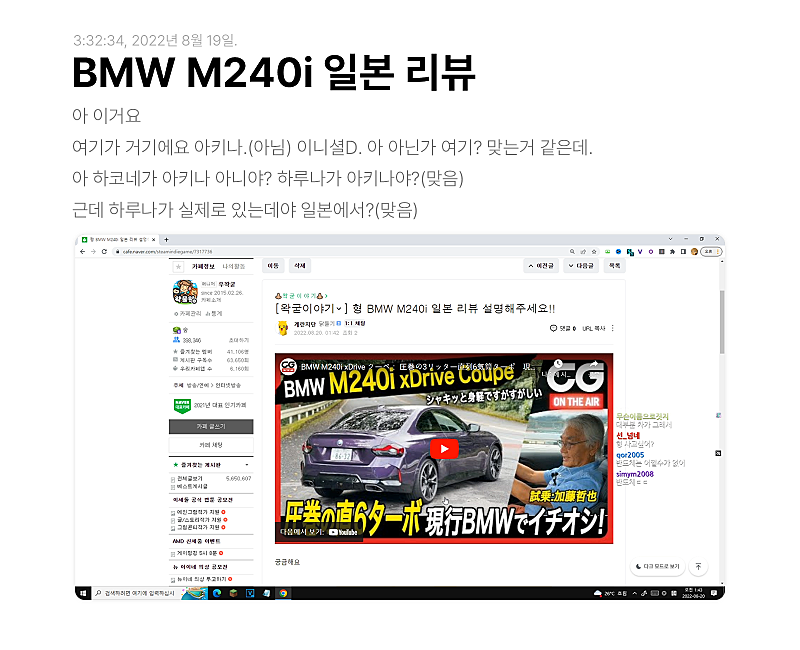Viewport: 800px width, 650px height.
Task: Click the 통계 statistics link
Action: click(x=214, y=313)
